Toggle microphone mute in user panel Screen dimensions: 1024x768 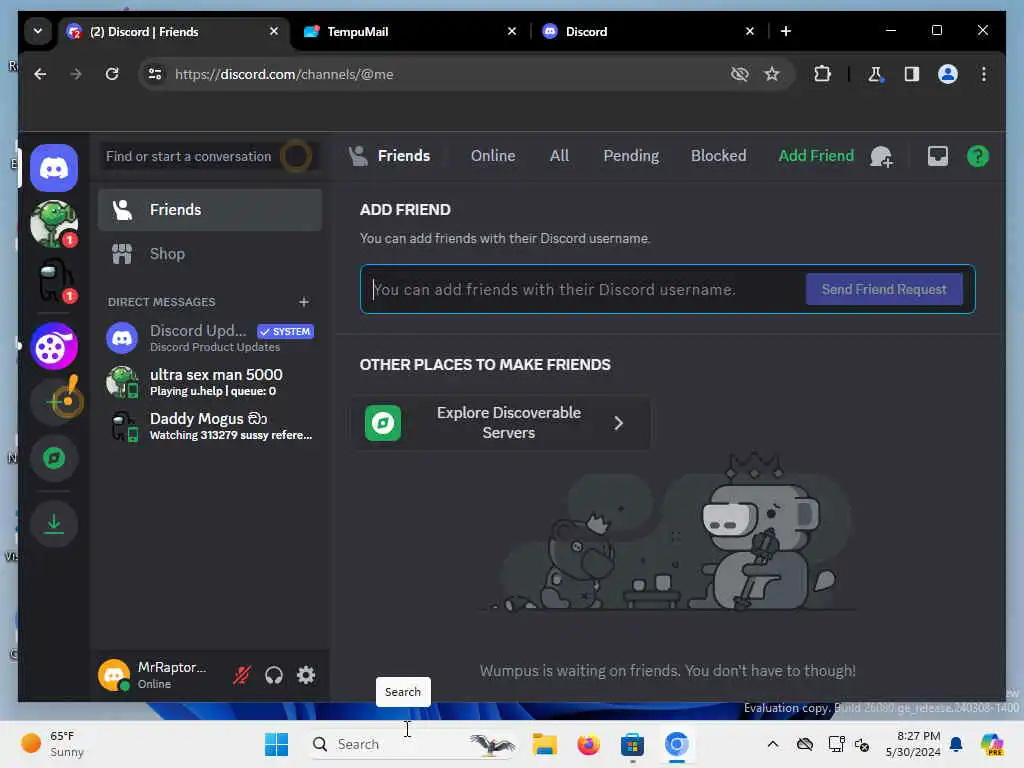[242, 675]
